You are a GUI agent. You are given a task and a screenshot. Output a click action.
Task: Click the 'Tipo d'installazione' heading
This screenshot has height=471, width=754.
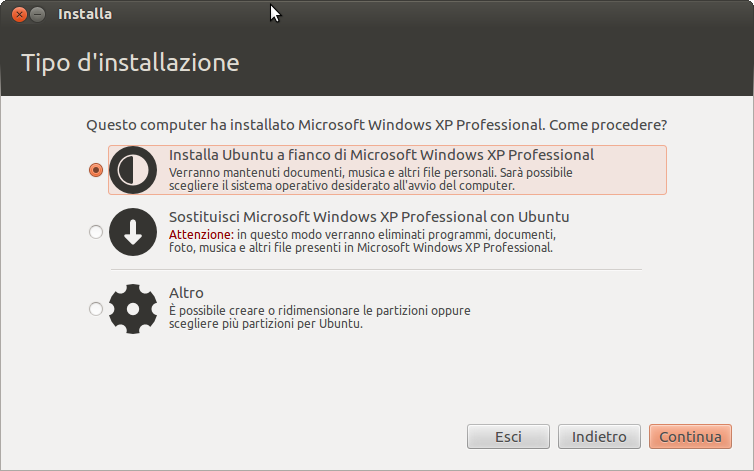point(130,63)
